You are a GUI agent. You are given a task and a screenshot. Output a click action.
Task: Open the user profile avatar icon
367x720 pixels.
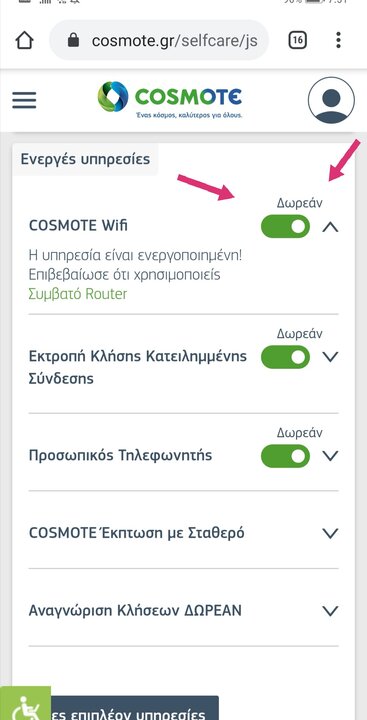pyautogui.click(x=331, y=100)
